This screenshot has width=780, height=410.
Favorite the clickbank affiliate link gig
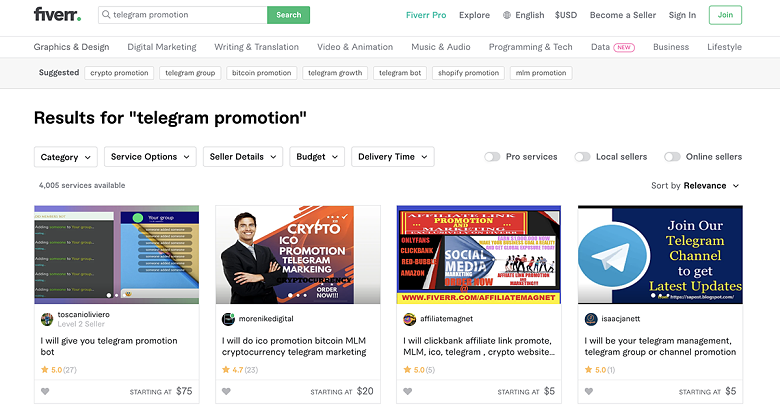point(407,391)
